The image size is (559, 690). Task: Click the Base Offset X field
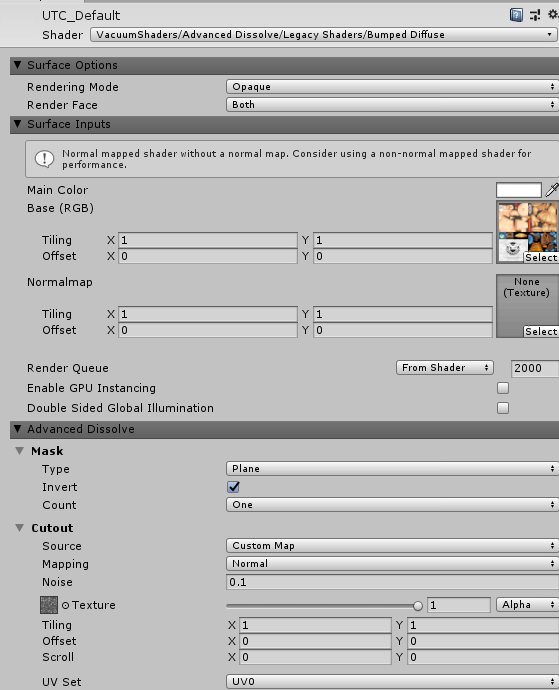coord(208,256)
